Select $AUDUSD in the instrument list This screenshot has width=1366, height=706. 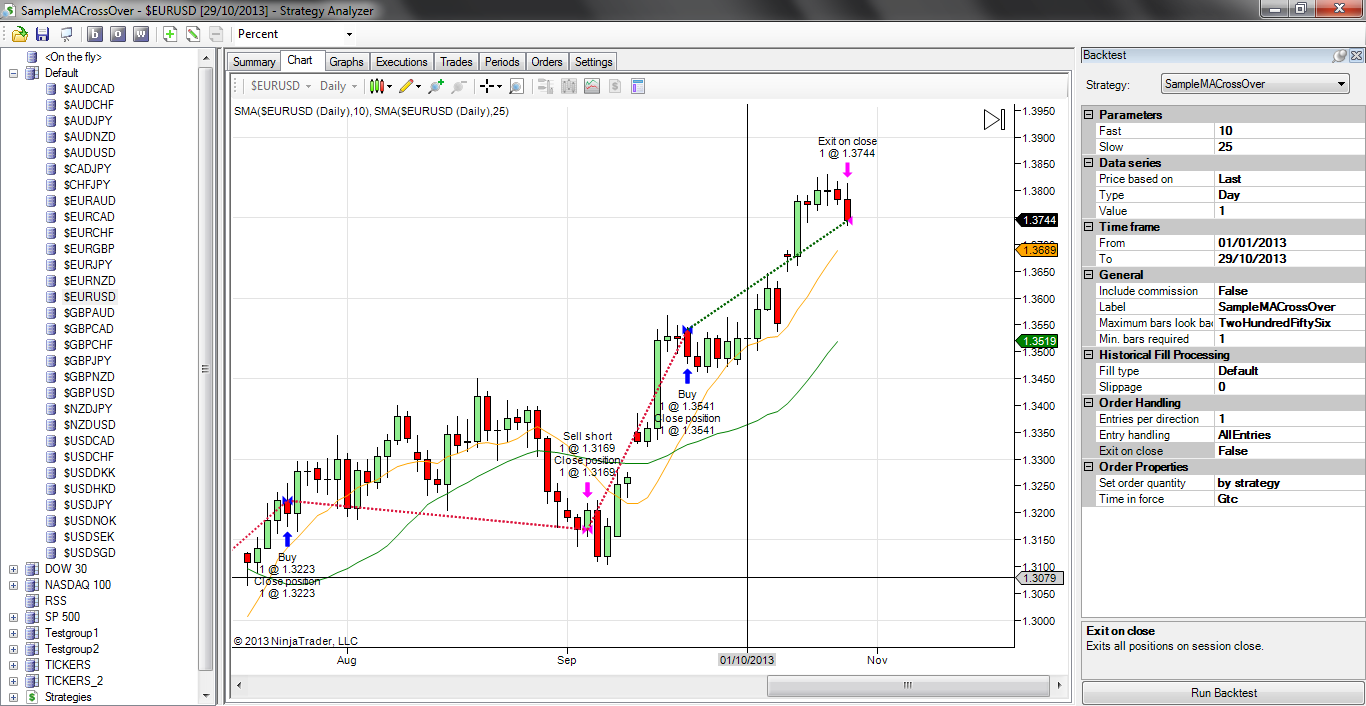pos(89,153)
